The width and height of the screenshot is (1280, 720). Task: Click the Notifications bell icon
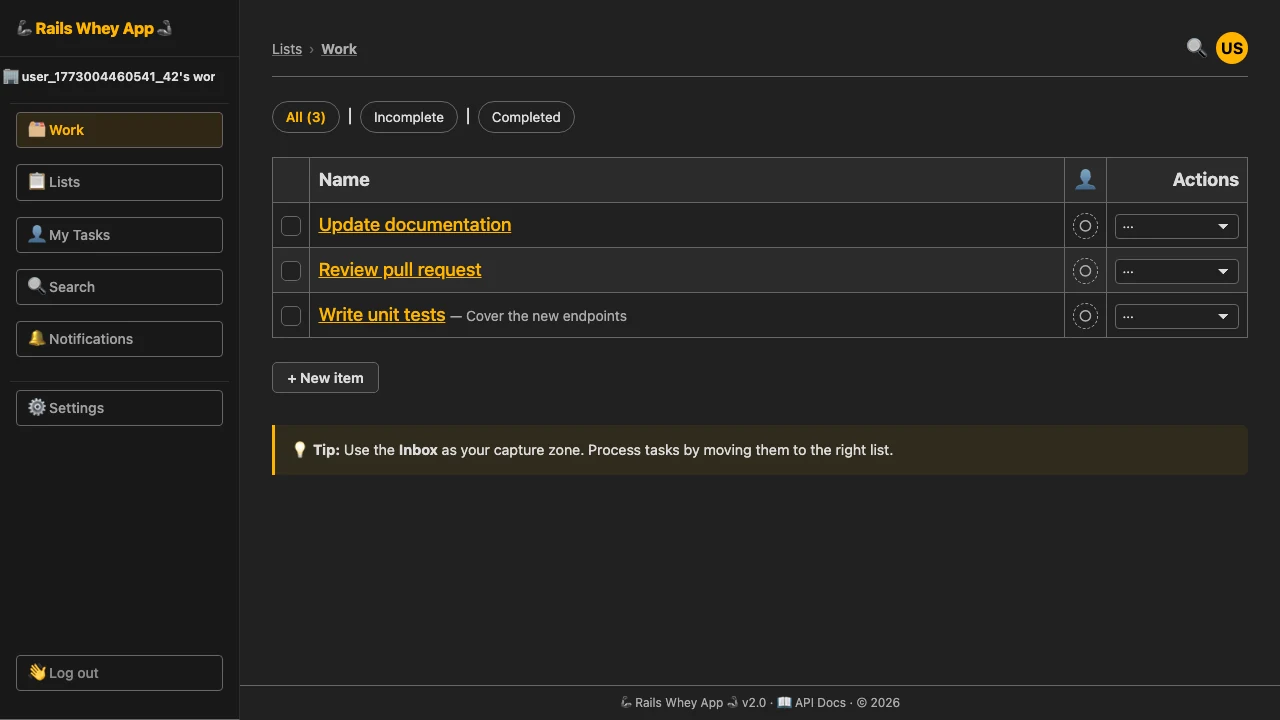click(37, 338)
